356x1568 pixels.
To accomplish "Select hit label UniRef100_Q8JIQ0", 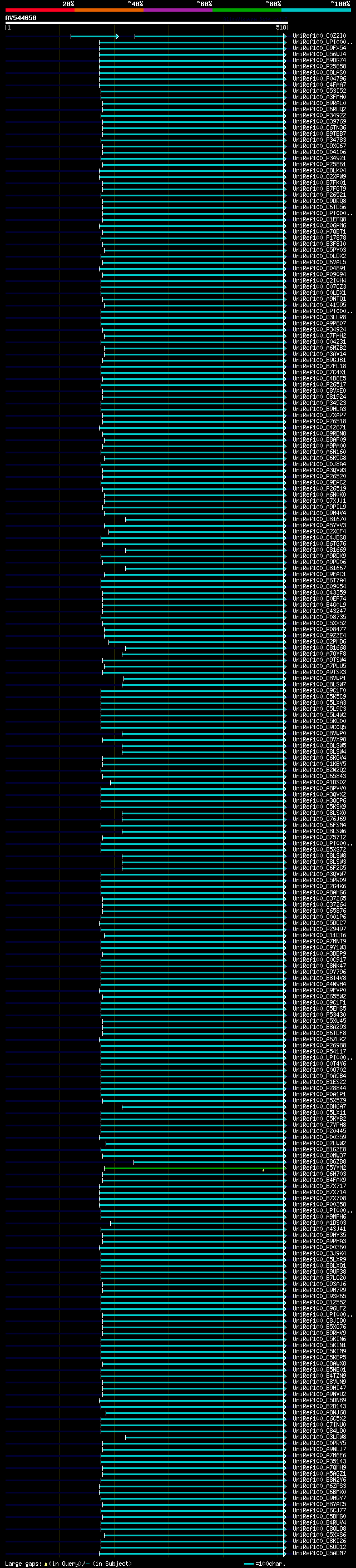I will (x=319, y=1321).
